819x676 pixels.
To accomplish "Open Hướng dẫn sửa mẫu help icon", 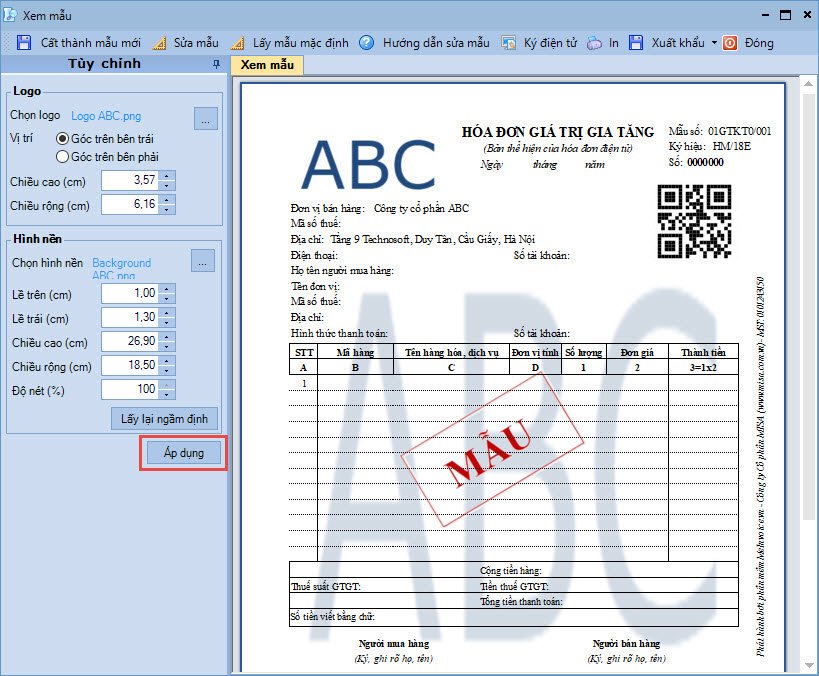I will pos(366,43).
